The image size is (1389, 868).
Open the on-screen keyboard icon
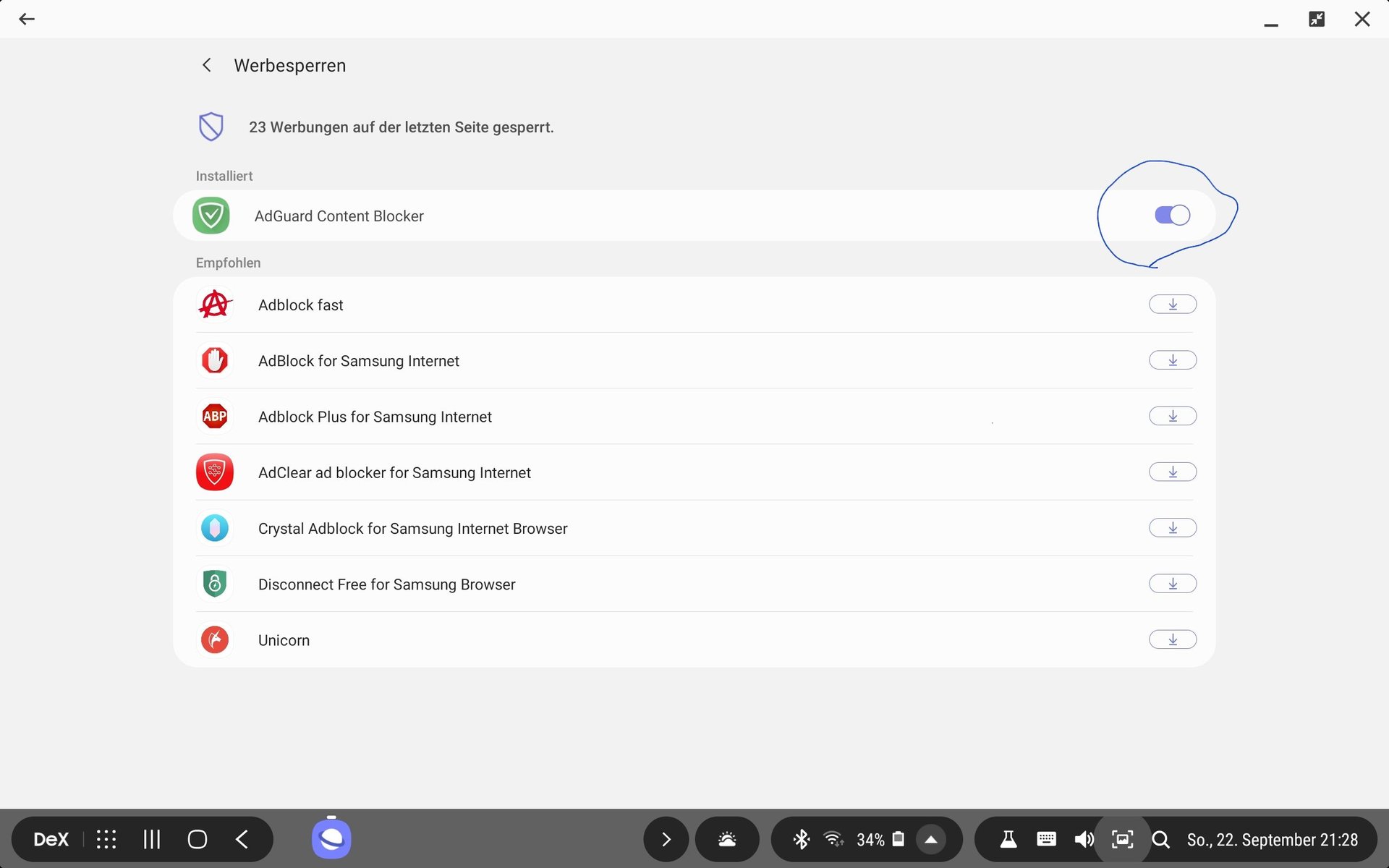1046,839
